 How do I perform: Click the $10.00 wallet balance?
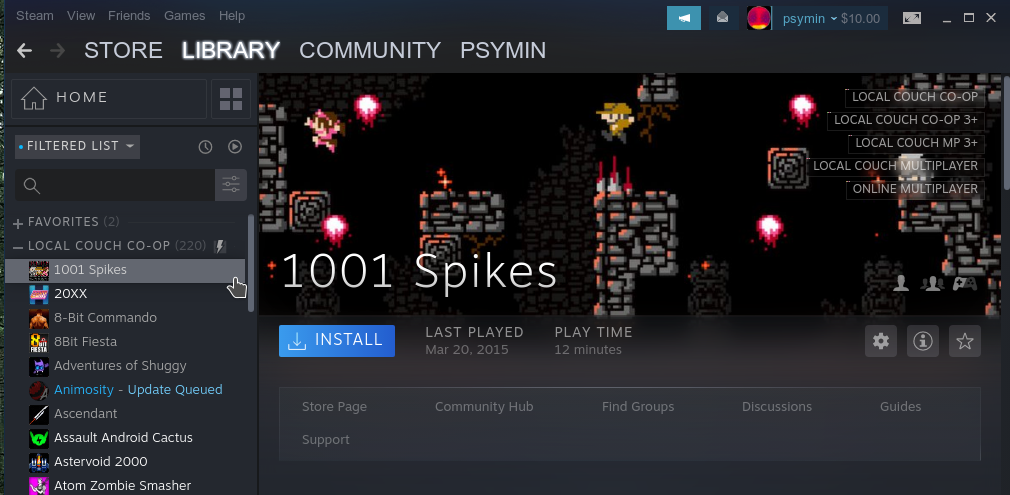pyautogui.click(x=860, y=19)
